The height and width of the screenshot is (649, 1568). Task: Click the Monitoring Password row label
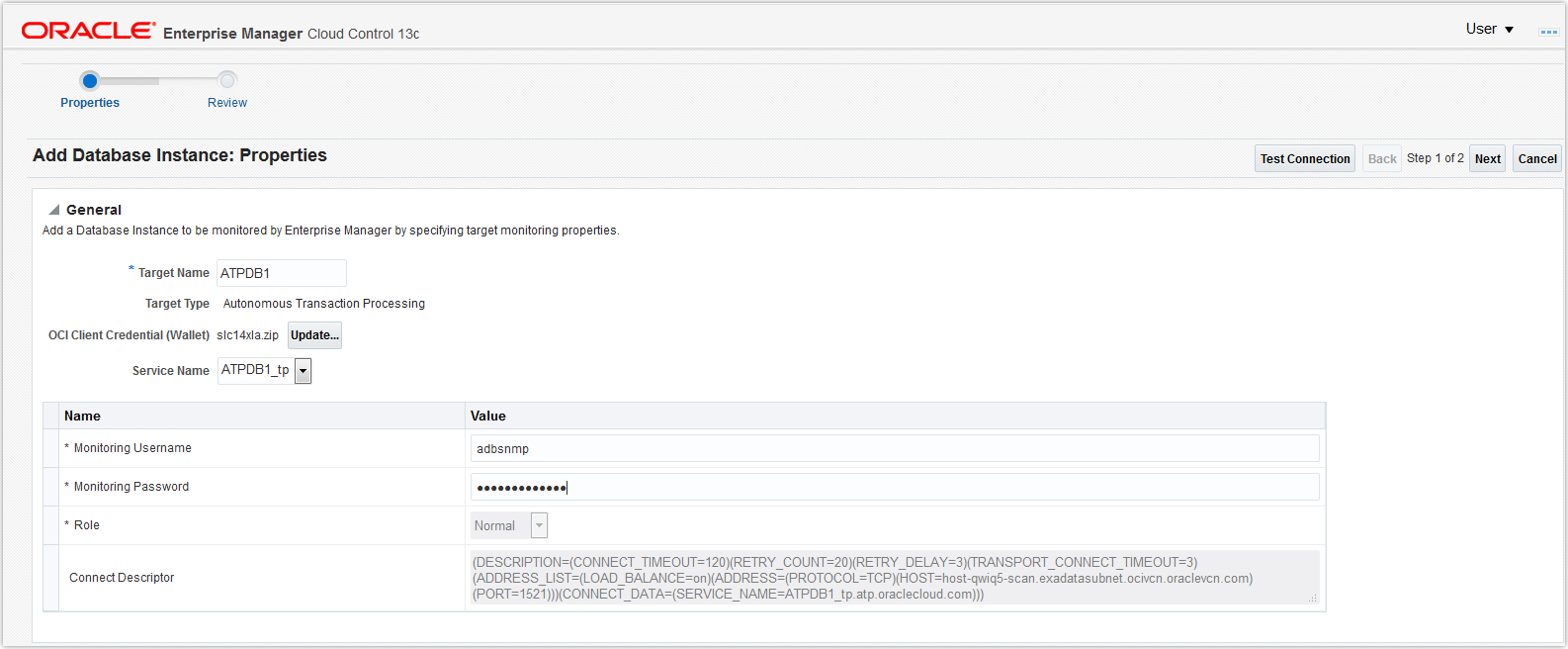click(131, 487)
